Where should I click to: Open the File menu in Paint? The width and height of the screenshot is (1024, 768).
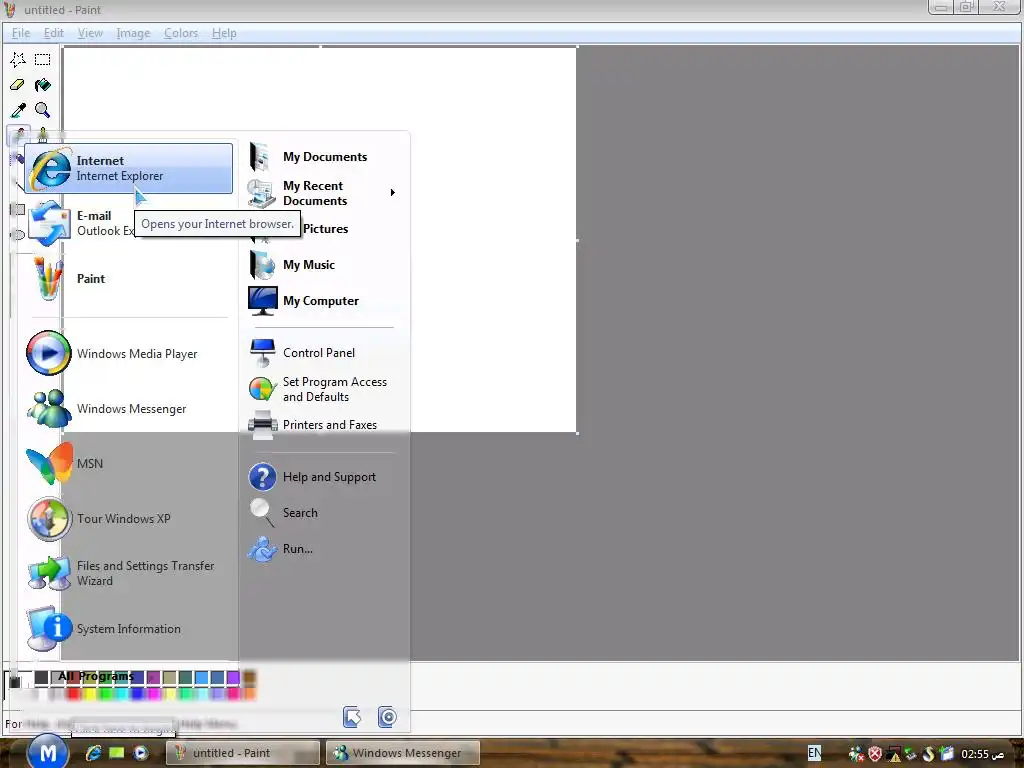[x=21, y=33]
